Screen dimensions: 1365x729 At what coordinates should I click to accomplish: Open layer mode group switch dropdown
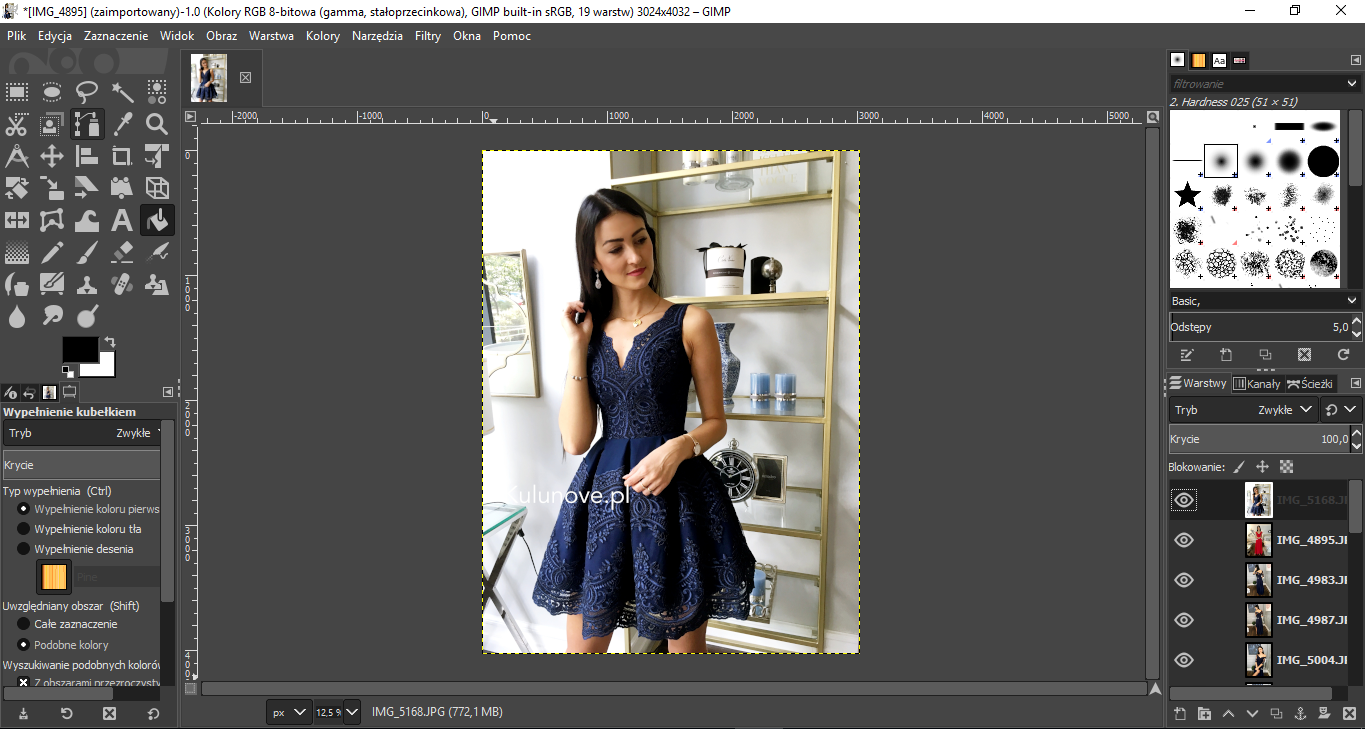coord(1340,410)
